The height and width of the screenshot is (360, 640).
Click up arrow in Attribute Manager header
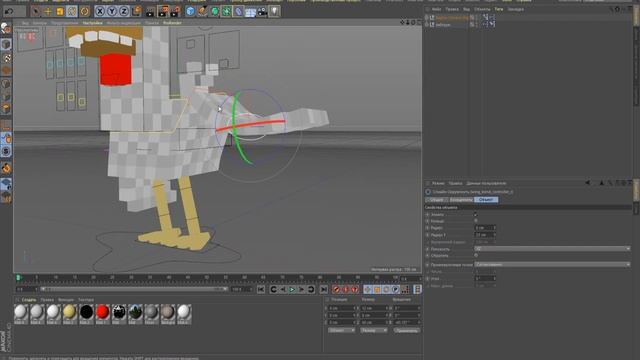(x=601, y=183)
